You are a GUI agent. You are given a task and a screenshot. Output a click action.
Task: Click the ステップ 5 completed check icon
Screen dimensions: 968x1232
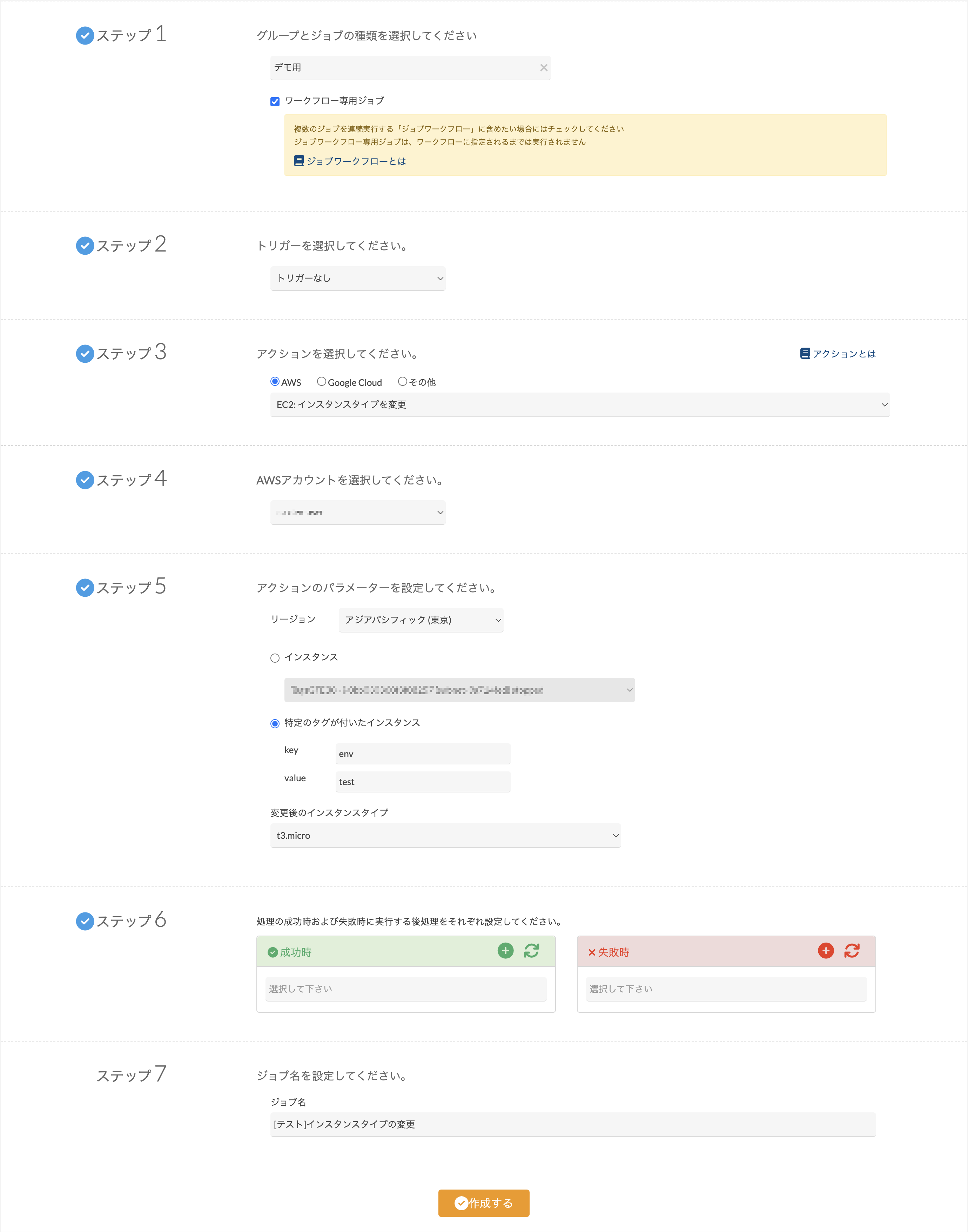85,588
